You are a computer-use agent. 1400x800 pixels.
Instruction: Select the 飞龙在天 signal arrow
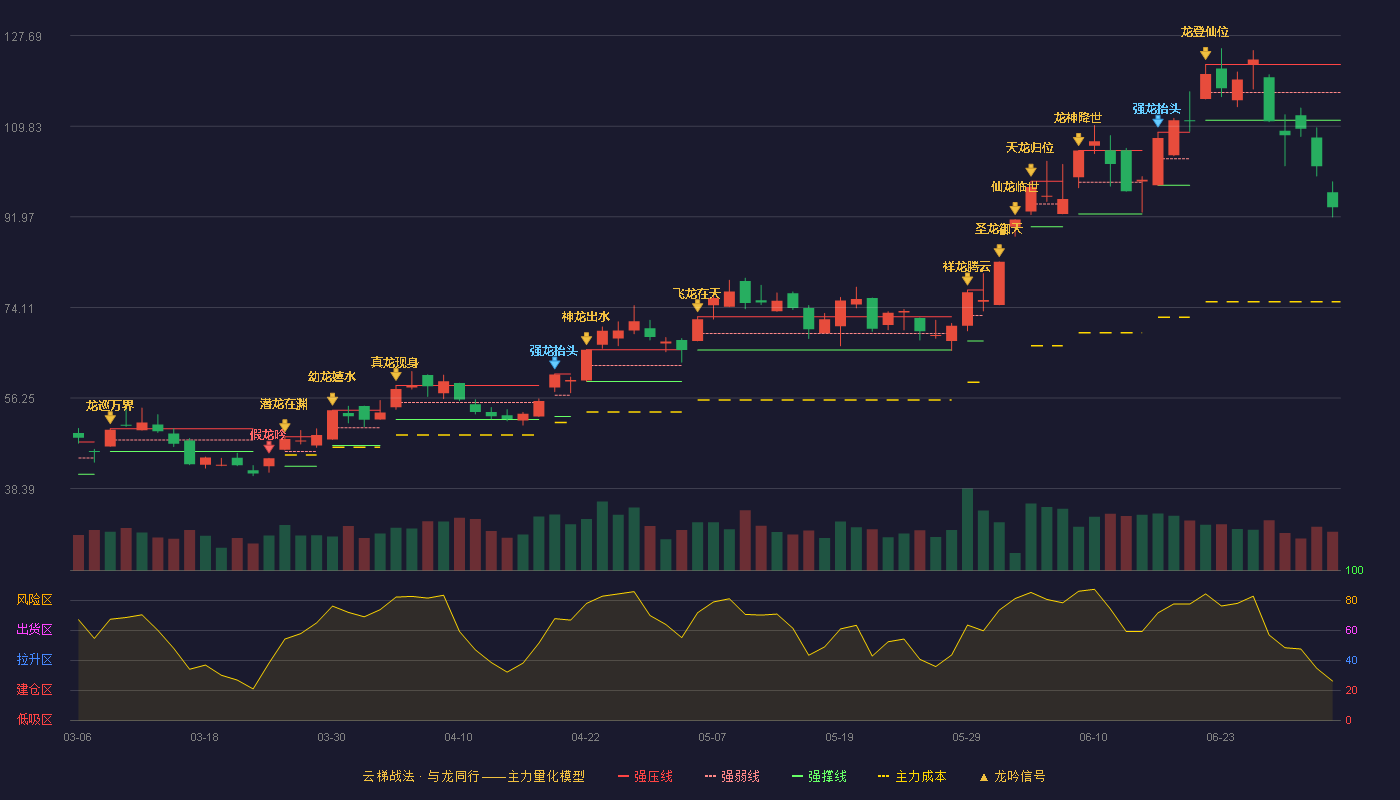697,306
